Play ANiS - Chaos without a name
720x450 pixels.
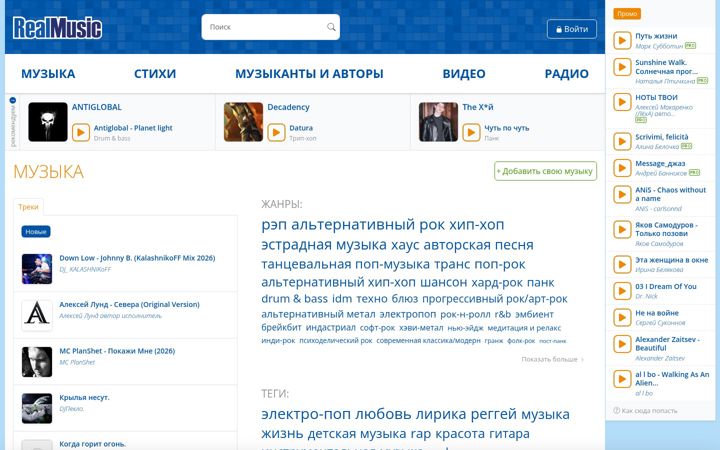click(x=622, y=194)
